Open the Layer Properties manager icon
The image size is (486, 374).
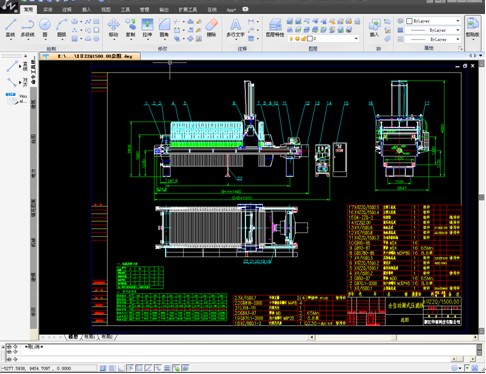point(275,28)
